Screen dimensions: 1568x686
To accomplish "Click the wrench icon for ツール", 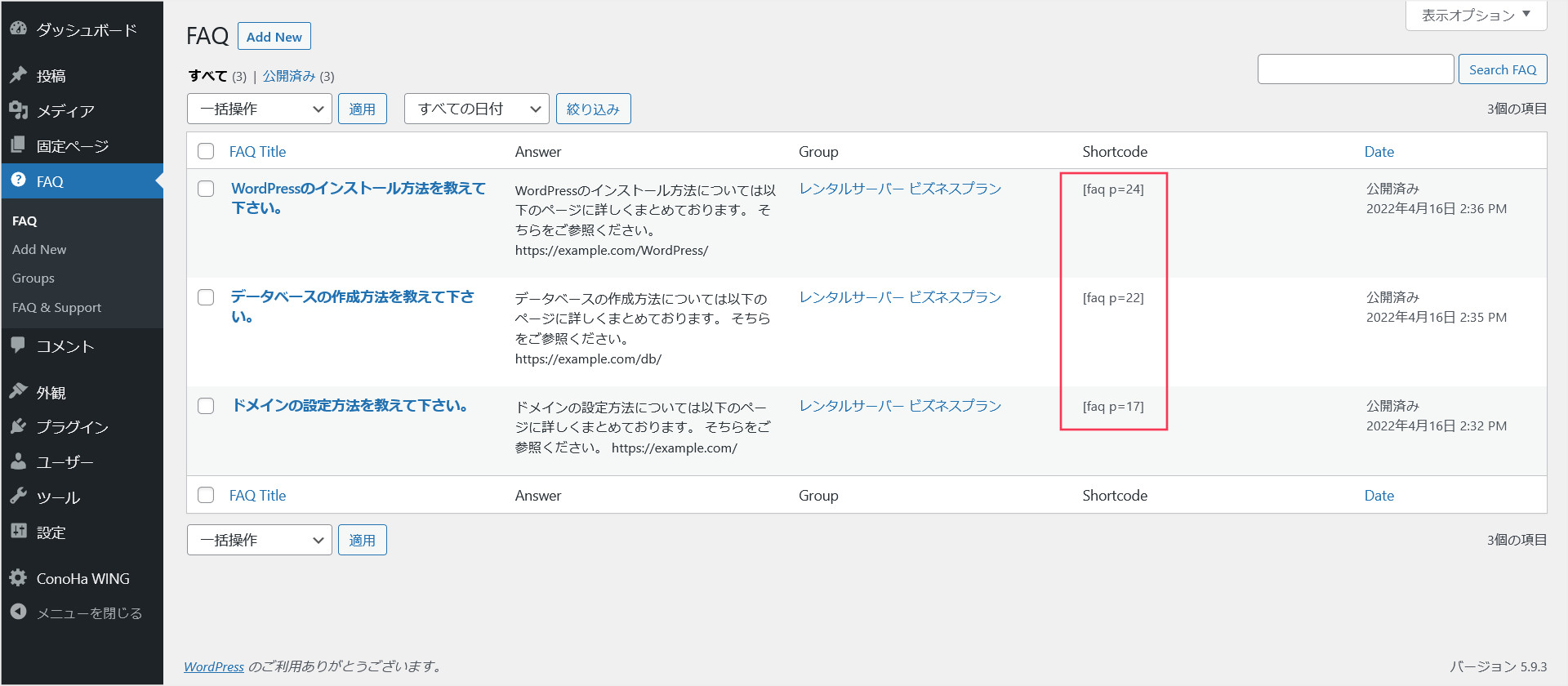I will [x=19, y=497].
